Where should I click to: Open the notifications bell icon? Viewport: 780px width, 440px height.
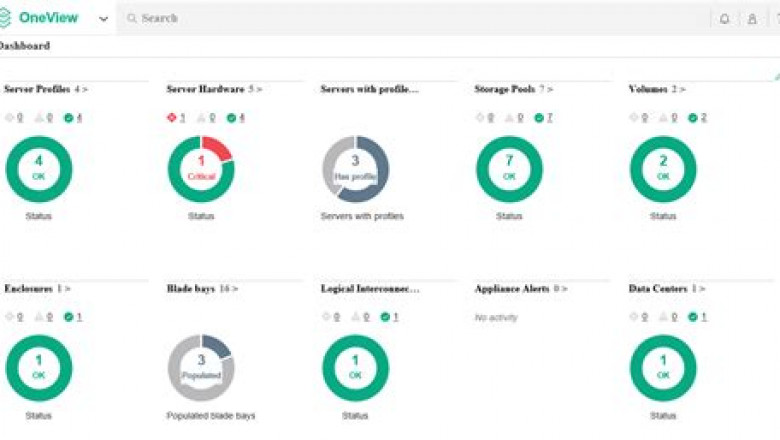724,19
